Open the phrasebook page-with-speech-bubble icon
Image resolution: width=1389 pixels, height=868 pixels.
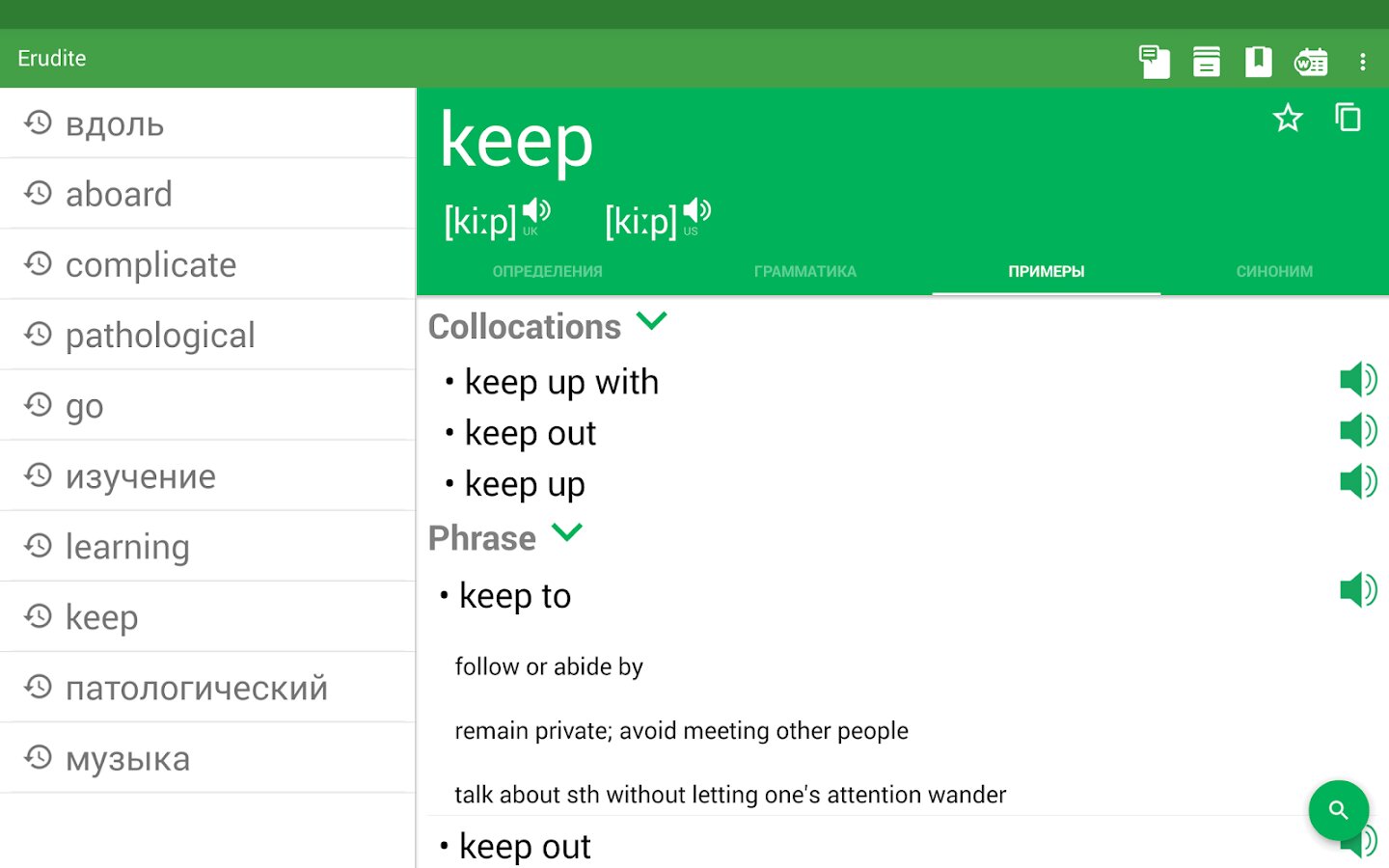(1154, 62)
